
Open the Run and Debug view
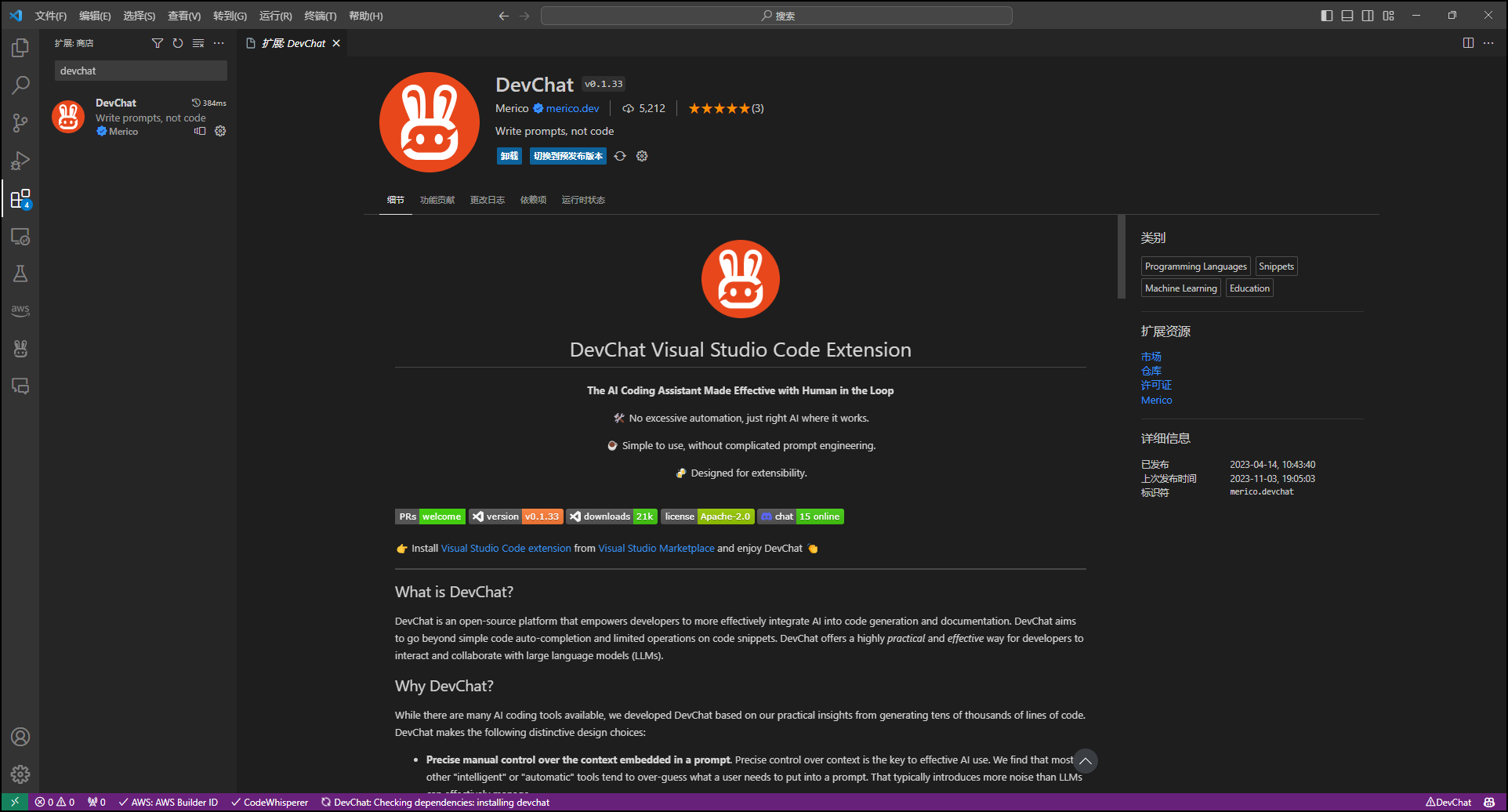point(20,161)
